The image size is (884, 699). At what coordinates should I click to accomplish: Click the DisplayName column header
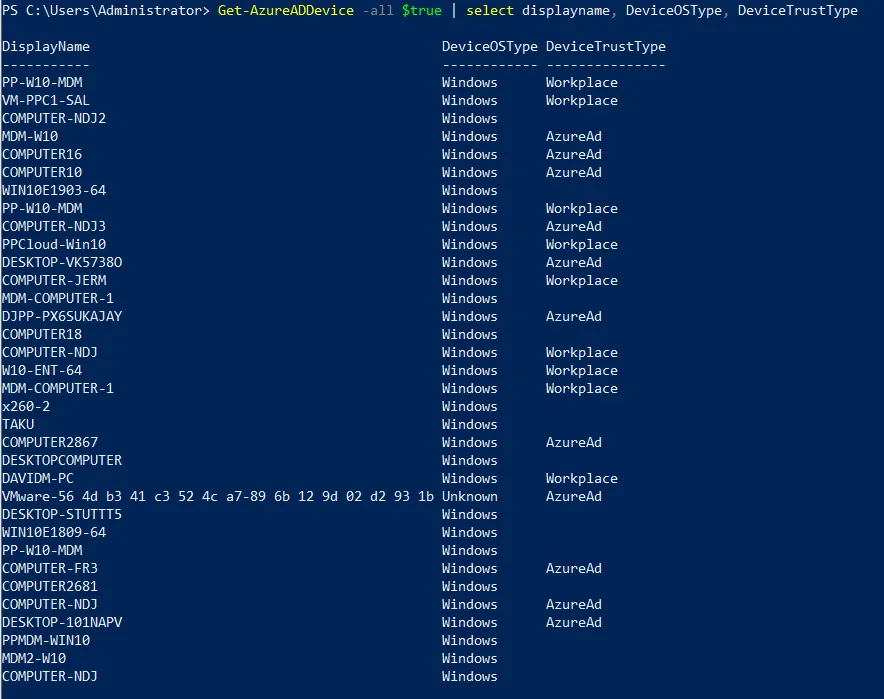point(46,47)
